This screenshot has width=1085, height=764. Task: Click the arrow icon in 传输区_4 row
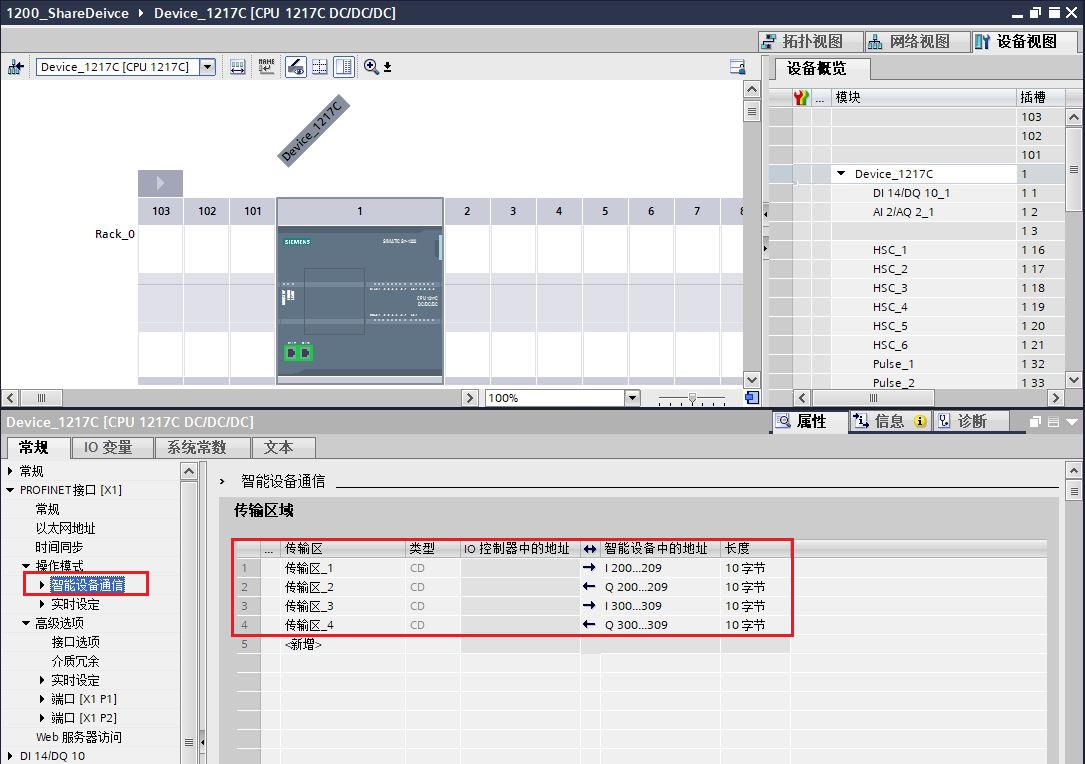(589, 625)
